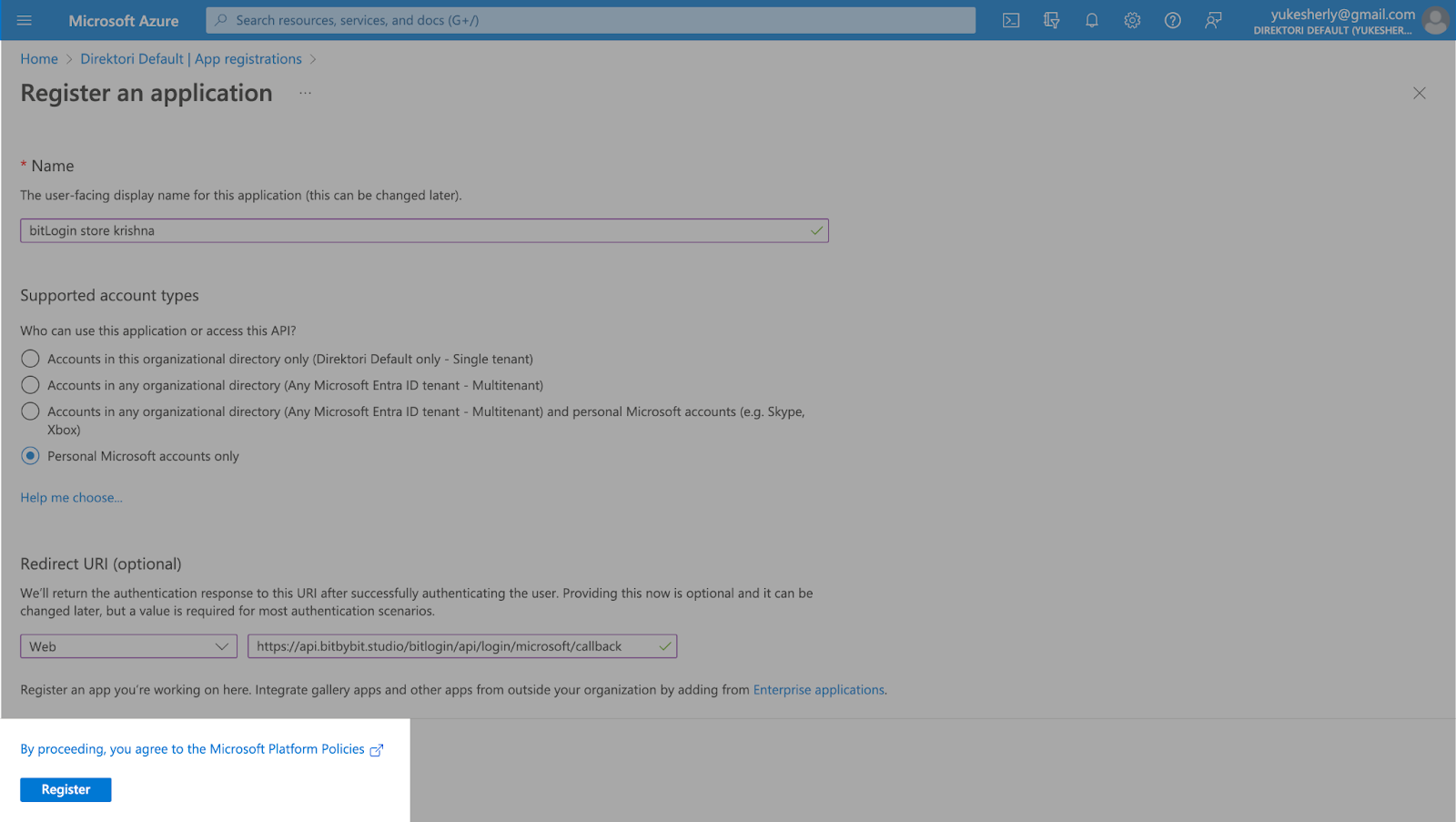
Task: Open the portal hamburger menu
Action: [25, 20]
